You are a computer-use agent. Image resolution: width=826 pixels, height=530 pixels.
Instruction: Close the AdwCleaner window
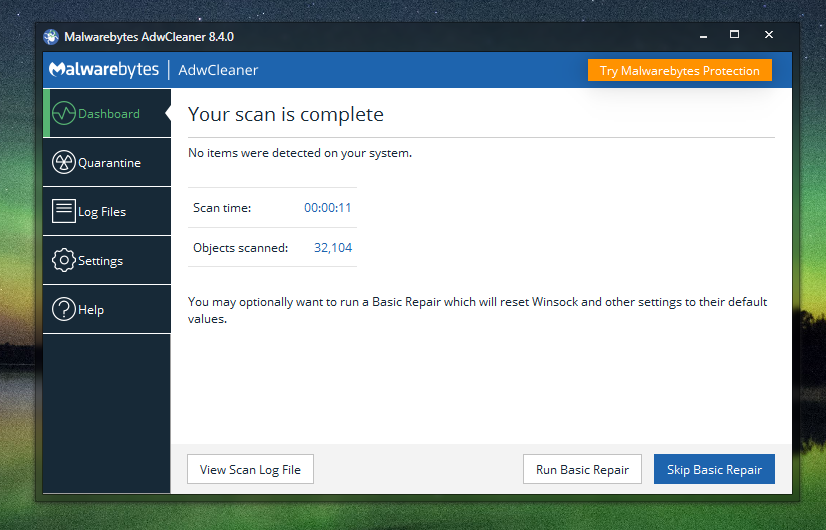pyautogui.click(x=769, y=35)
